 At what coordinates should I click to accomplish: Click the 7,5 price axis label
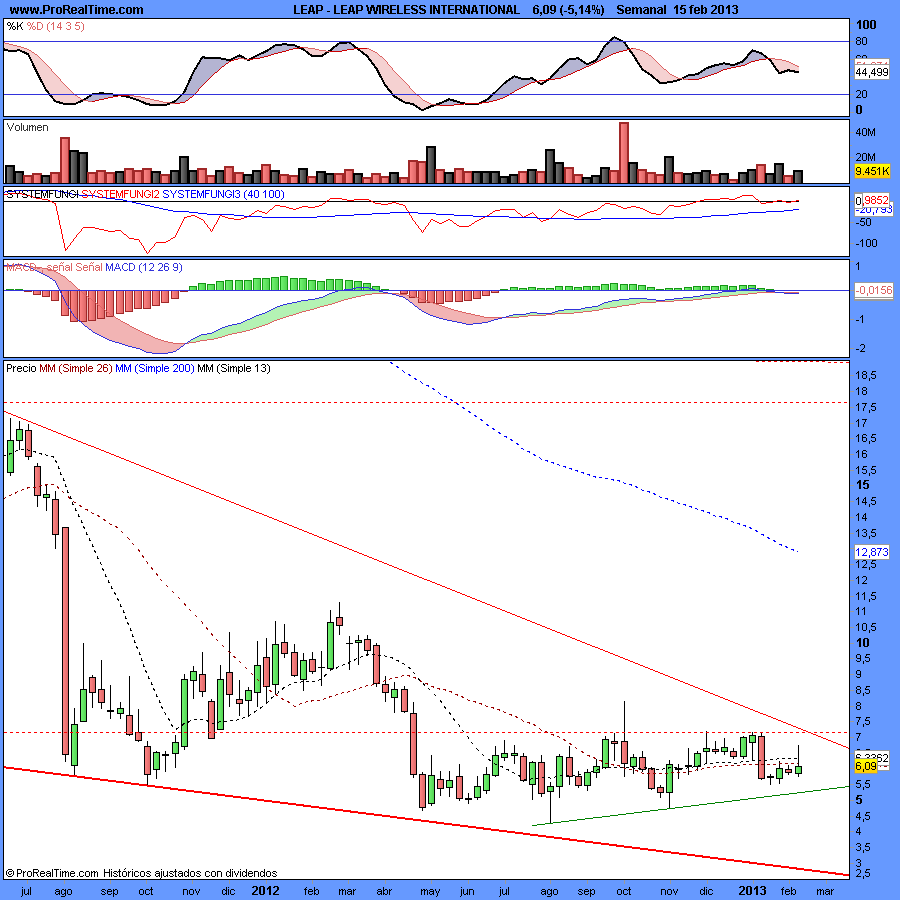(x=863, y=721)
